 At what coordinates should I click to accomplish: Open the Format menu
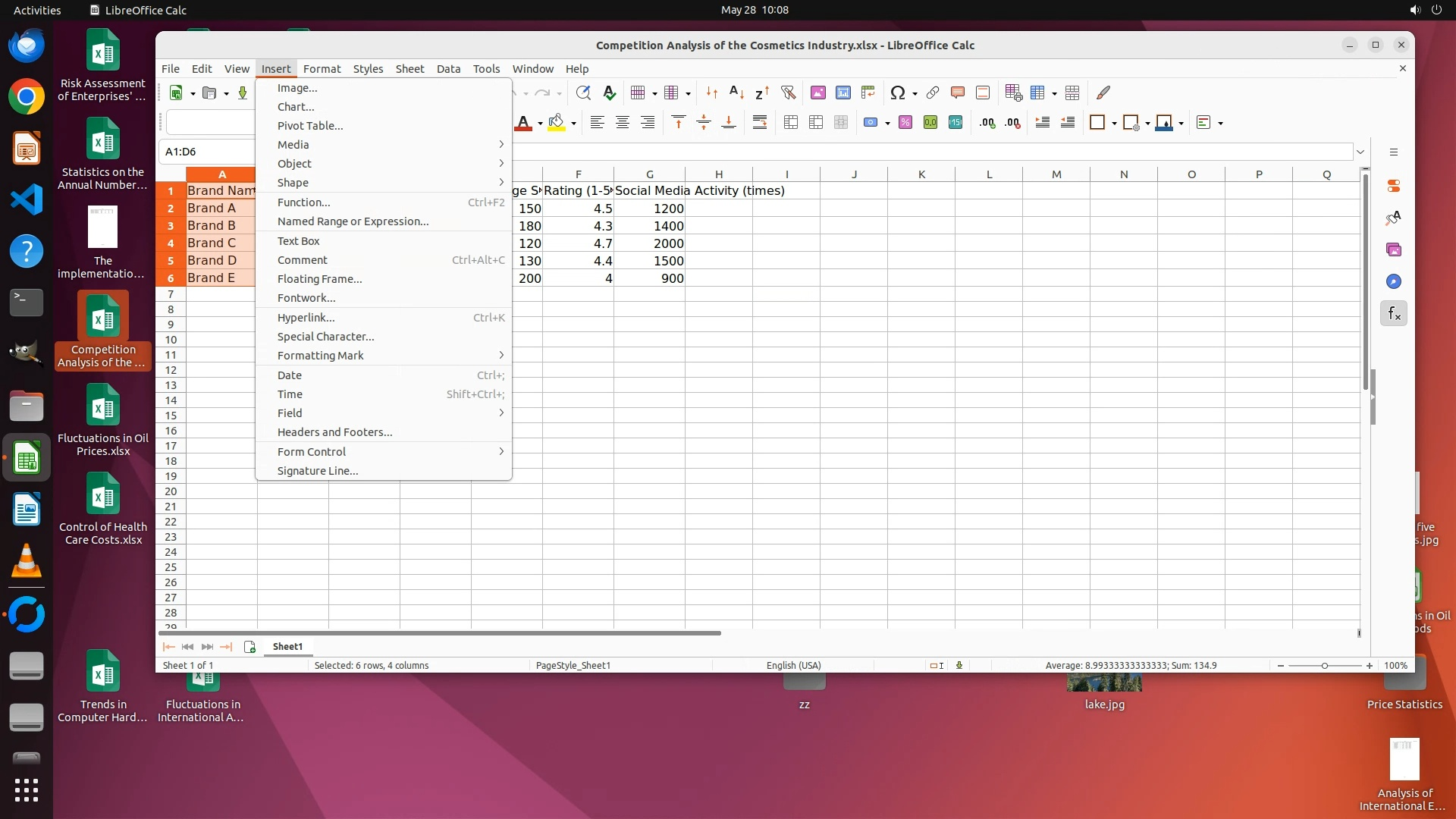click(322, 69)
